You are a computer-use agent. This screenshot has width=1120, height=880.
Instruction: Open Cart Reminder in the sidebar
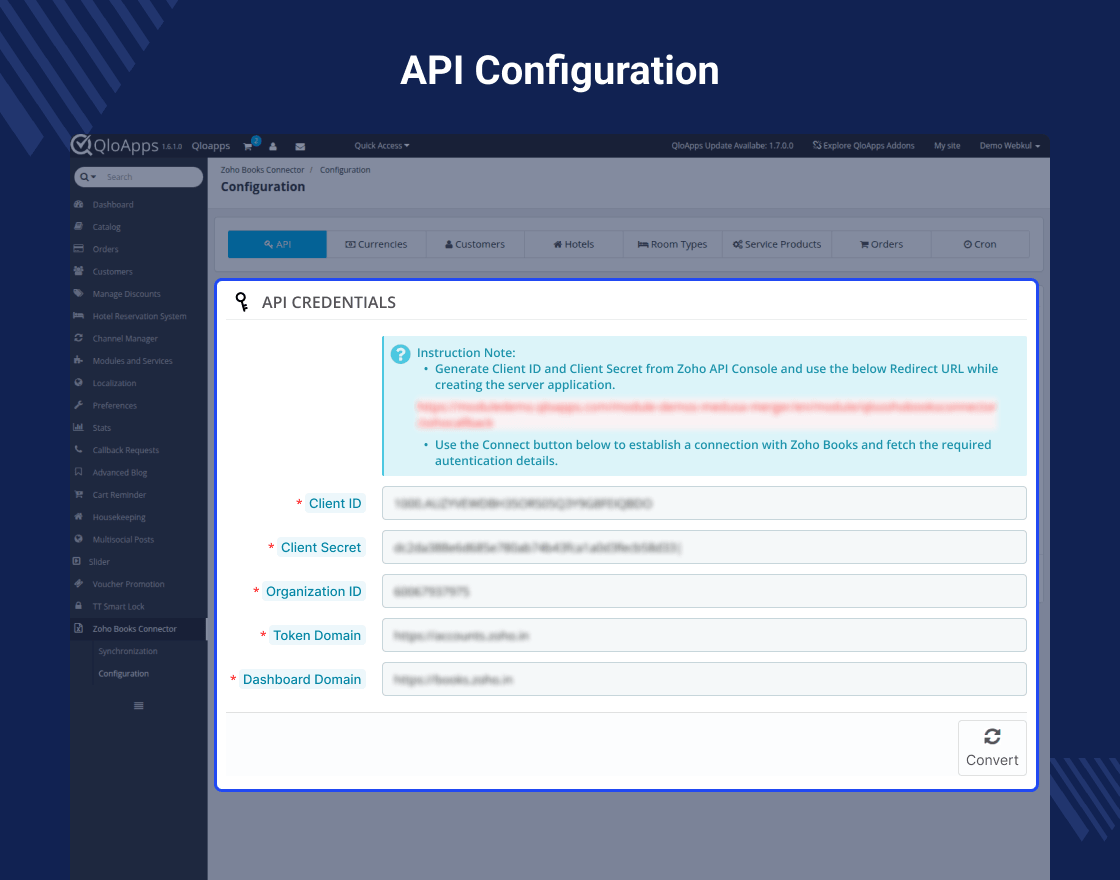(119, 495)
